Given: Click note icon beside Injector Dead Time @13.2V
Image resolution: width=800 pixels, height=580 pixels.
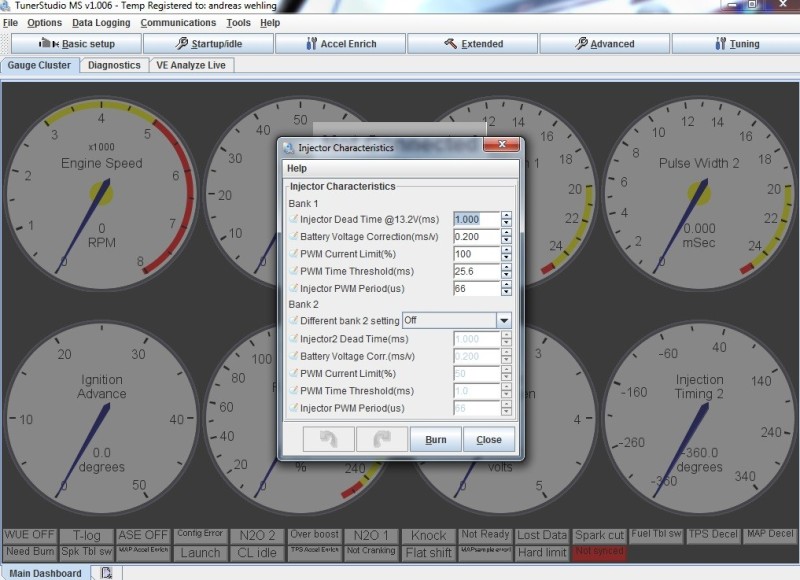Looking at the screenshot, I should click(x=294, y=219).
